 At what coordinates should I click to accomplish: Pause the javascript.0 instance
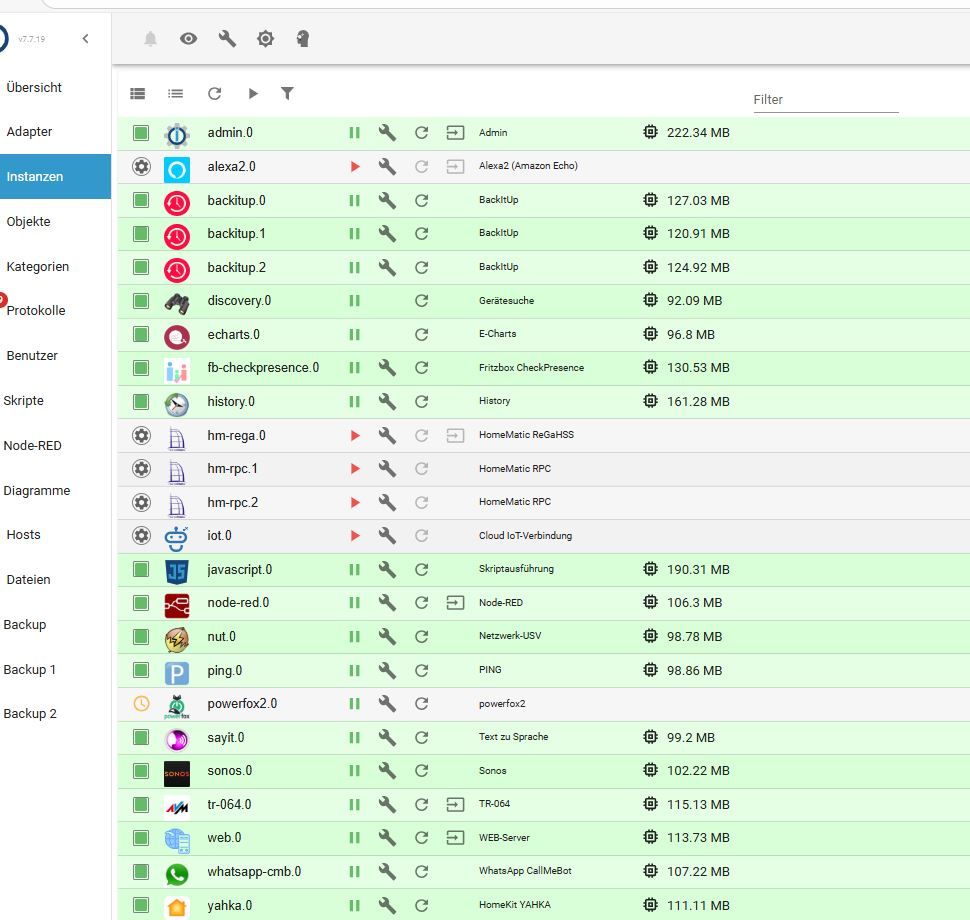pos(354,569)
